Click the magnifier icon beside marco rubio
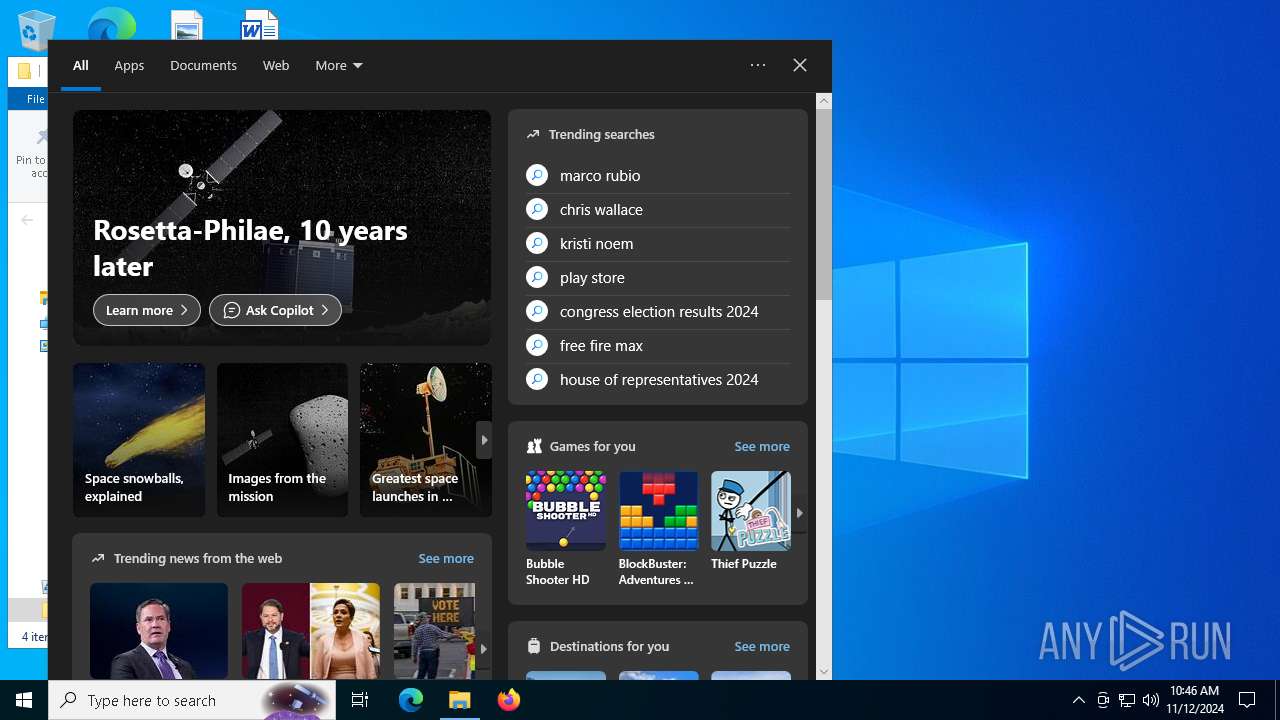Screen dimensions: 1280x720 click(537, 176)
